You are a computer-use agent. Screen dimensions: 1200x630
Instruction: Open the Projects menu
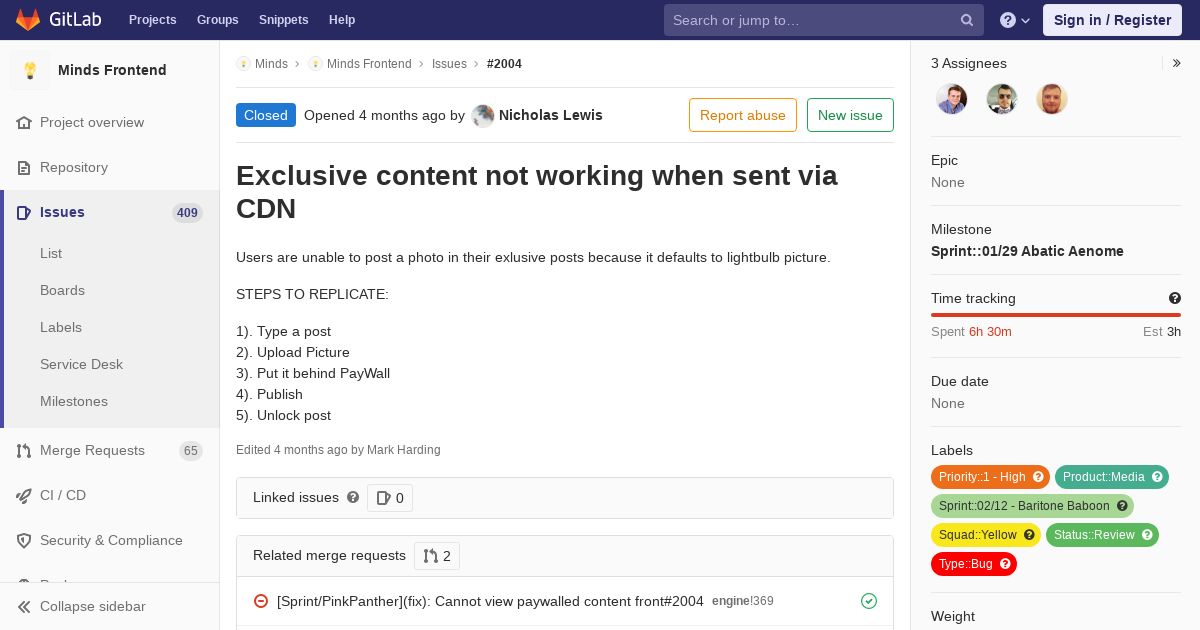[152, 20]
